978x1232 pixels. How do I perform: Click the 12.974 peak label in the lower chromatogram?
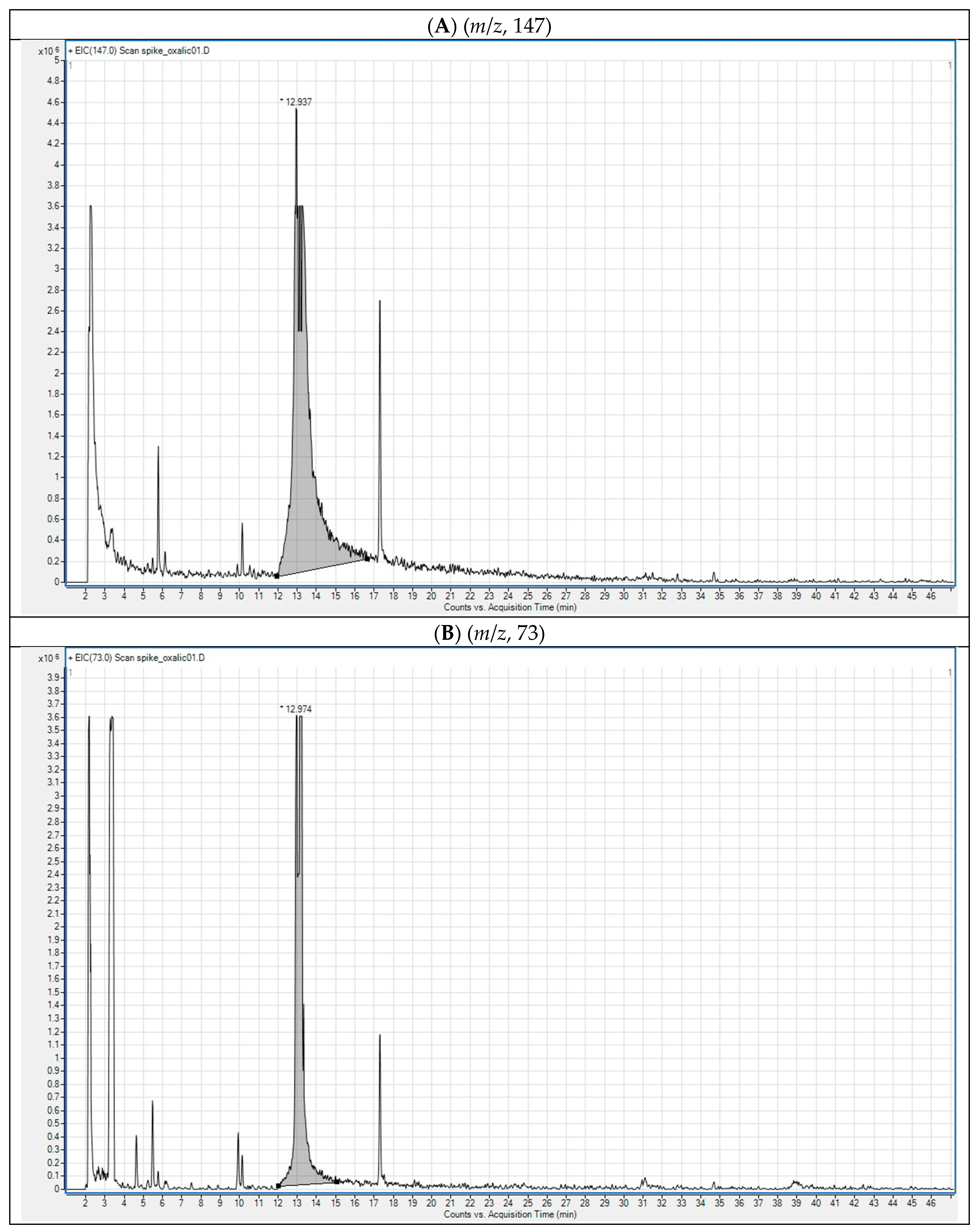tap(298, 709)
